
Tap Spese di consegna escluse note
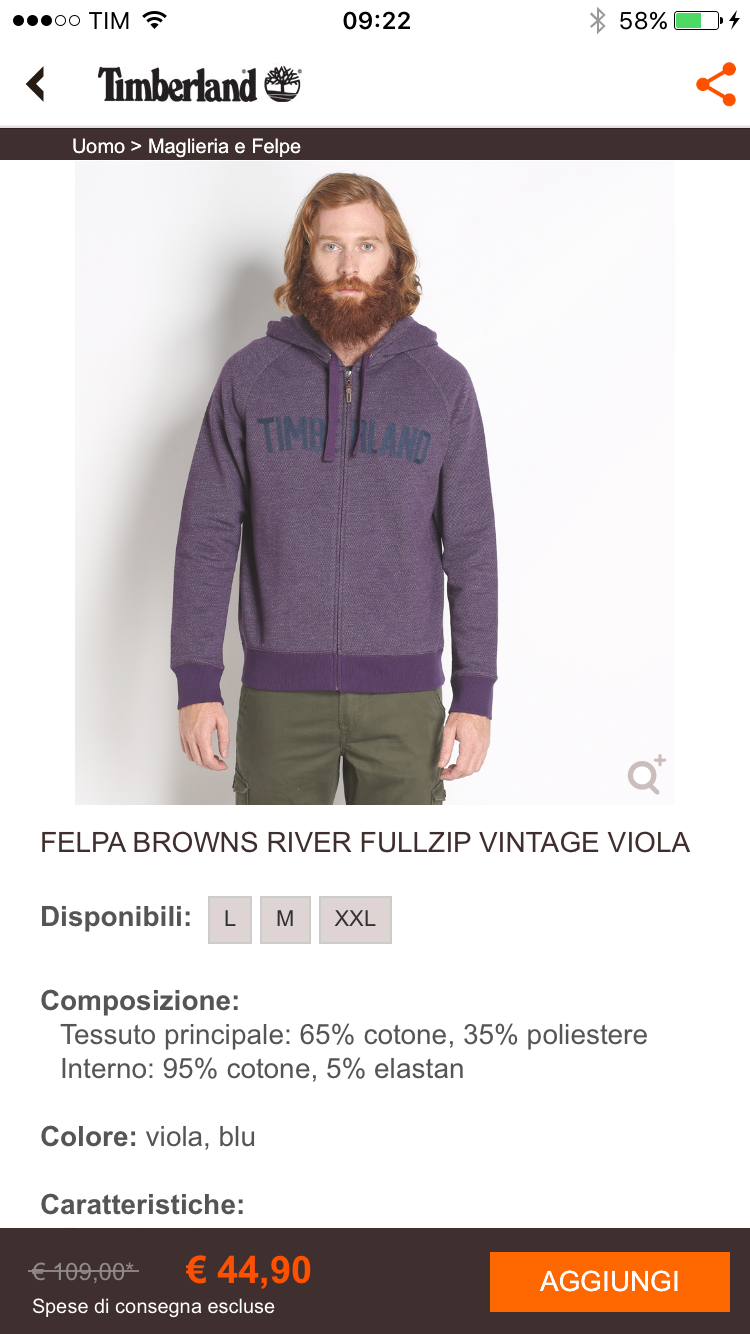(x=153, y=1306)
